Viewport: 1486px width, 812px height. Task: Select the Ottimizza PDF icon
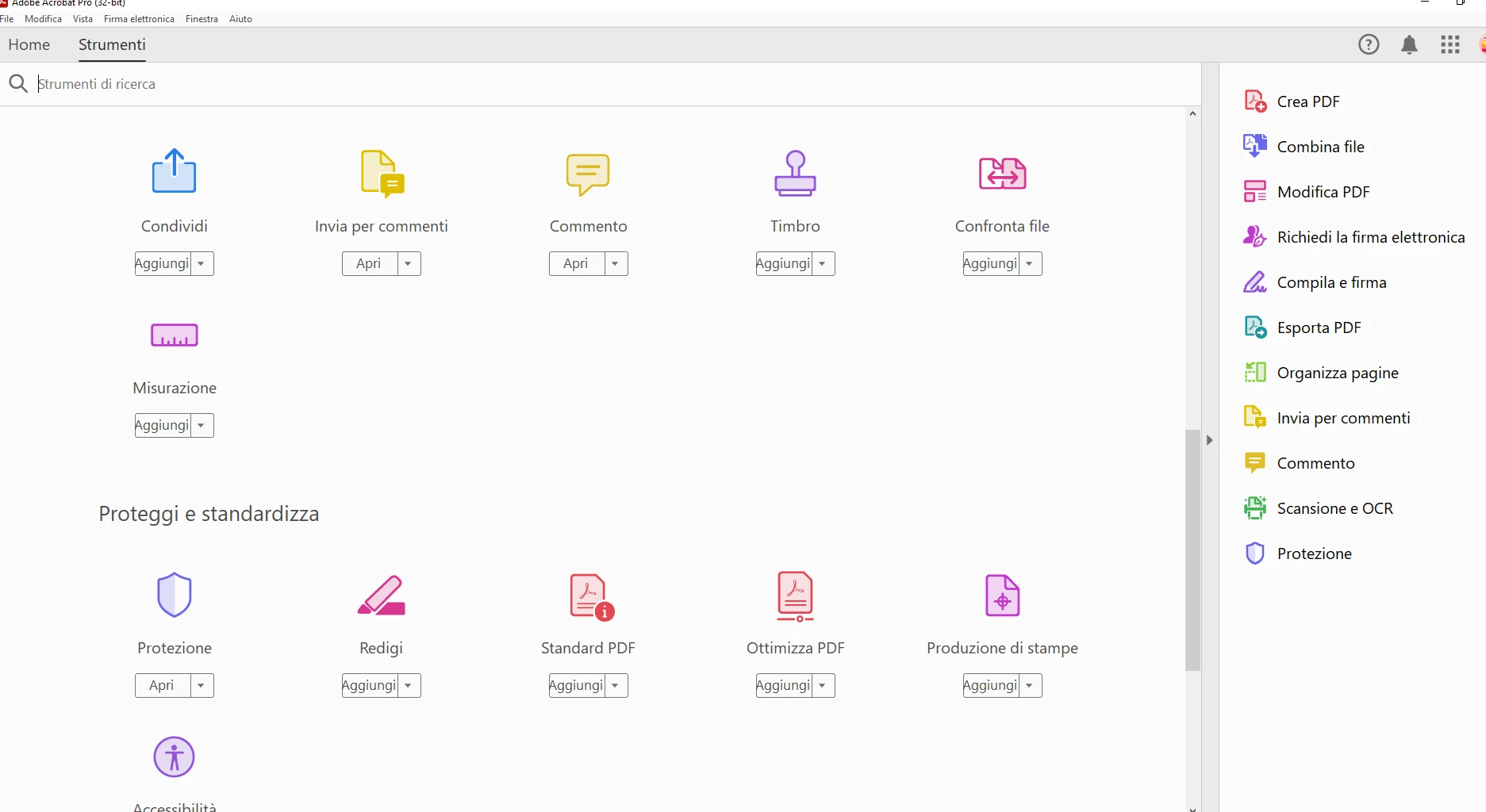[795, 596]
